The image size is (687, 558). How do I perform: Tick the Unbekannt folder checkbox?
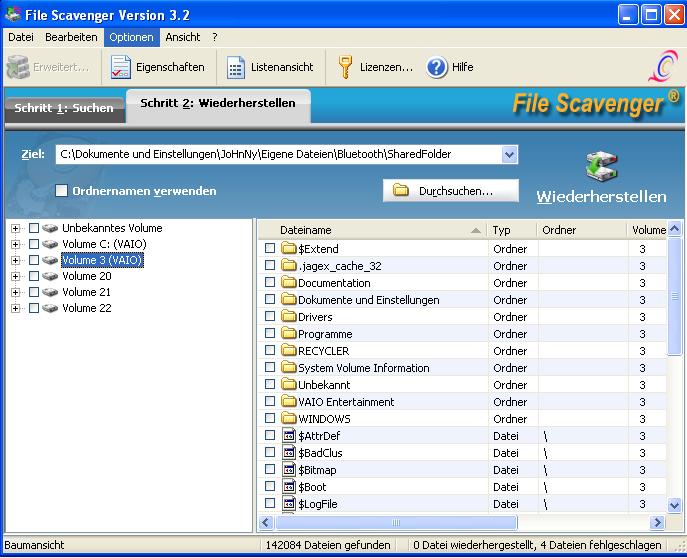[270, 384]
